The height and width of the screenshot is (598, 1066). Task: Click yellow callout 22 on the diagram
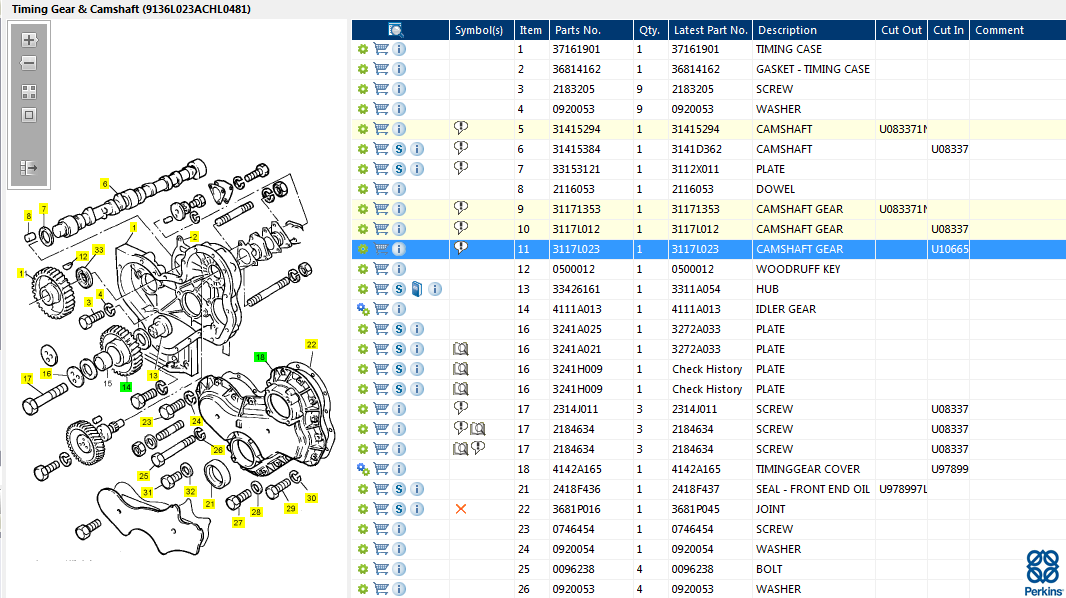tap(311, 344)
